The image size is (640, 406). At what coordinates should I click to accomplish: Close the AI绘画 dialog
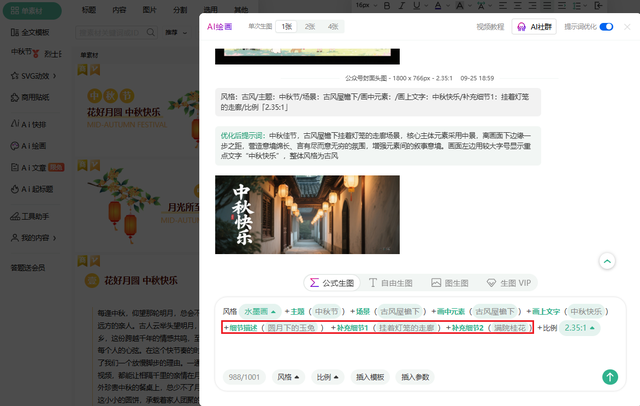tap(627, 27)
